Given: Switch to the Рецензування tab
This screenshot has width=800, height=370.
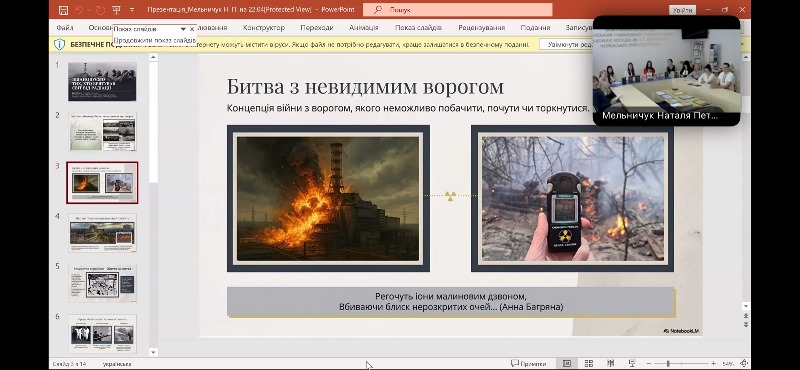Looking at the screenshot, I should click(481, 28).
